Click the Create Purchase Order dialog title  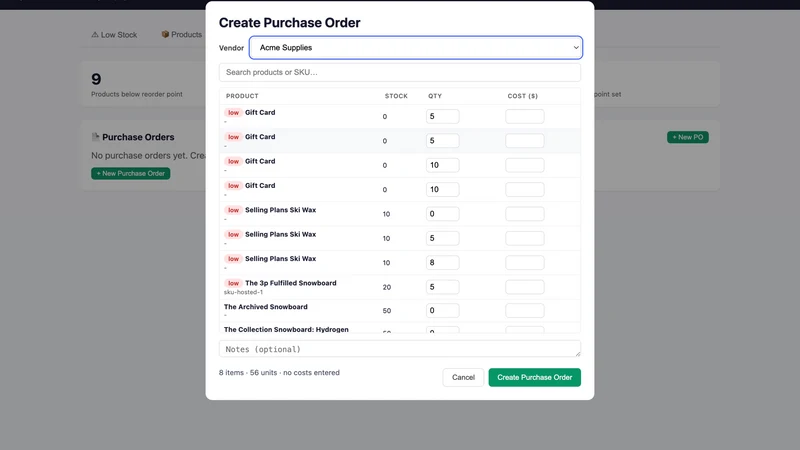[289, 23]
